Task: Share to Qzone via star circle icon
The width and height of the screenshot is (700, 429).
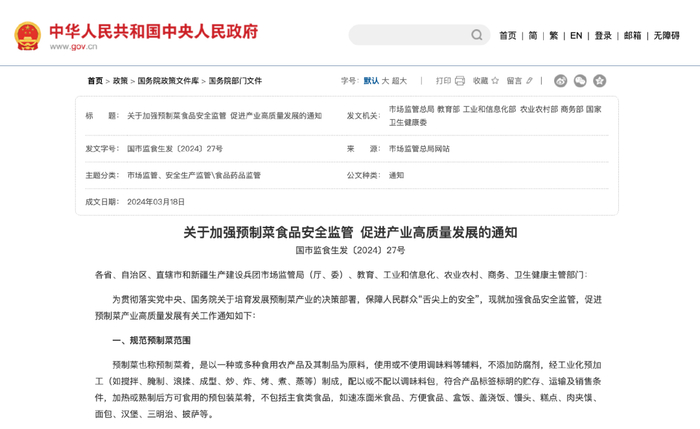Action: click(x=600, y=81)
